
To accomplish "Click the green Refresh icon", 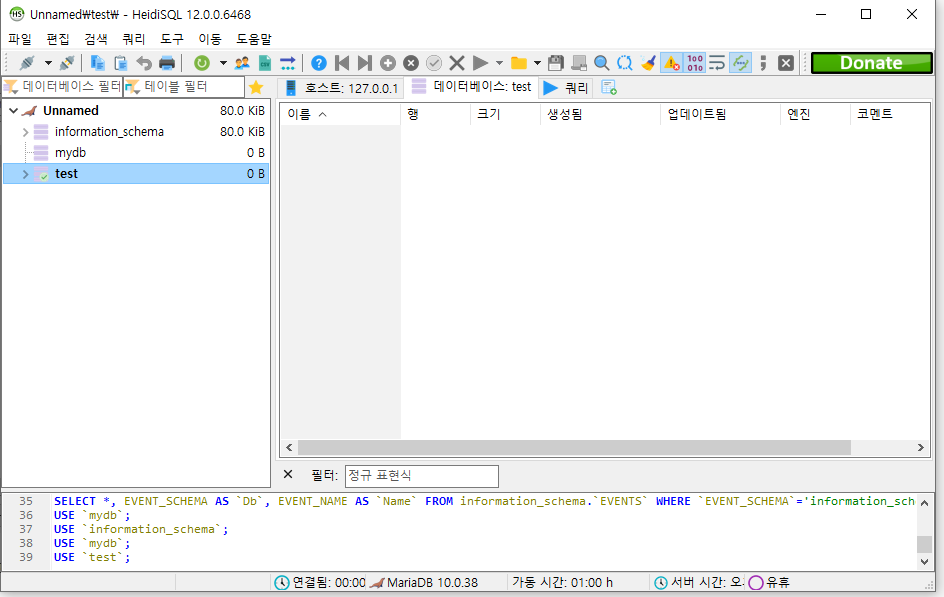I will tap(202, 63).
